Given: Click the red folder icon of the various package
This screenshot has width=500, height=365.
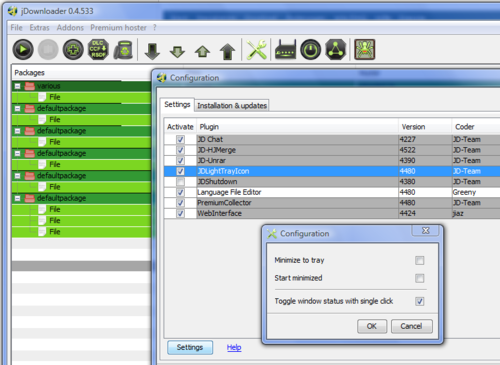Looking at the screenshot, I should click(30, 86).
